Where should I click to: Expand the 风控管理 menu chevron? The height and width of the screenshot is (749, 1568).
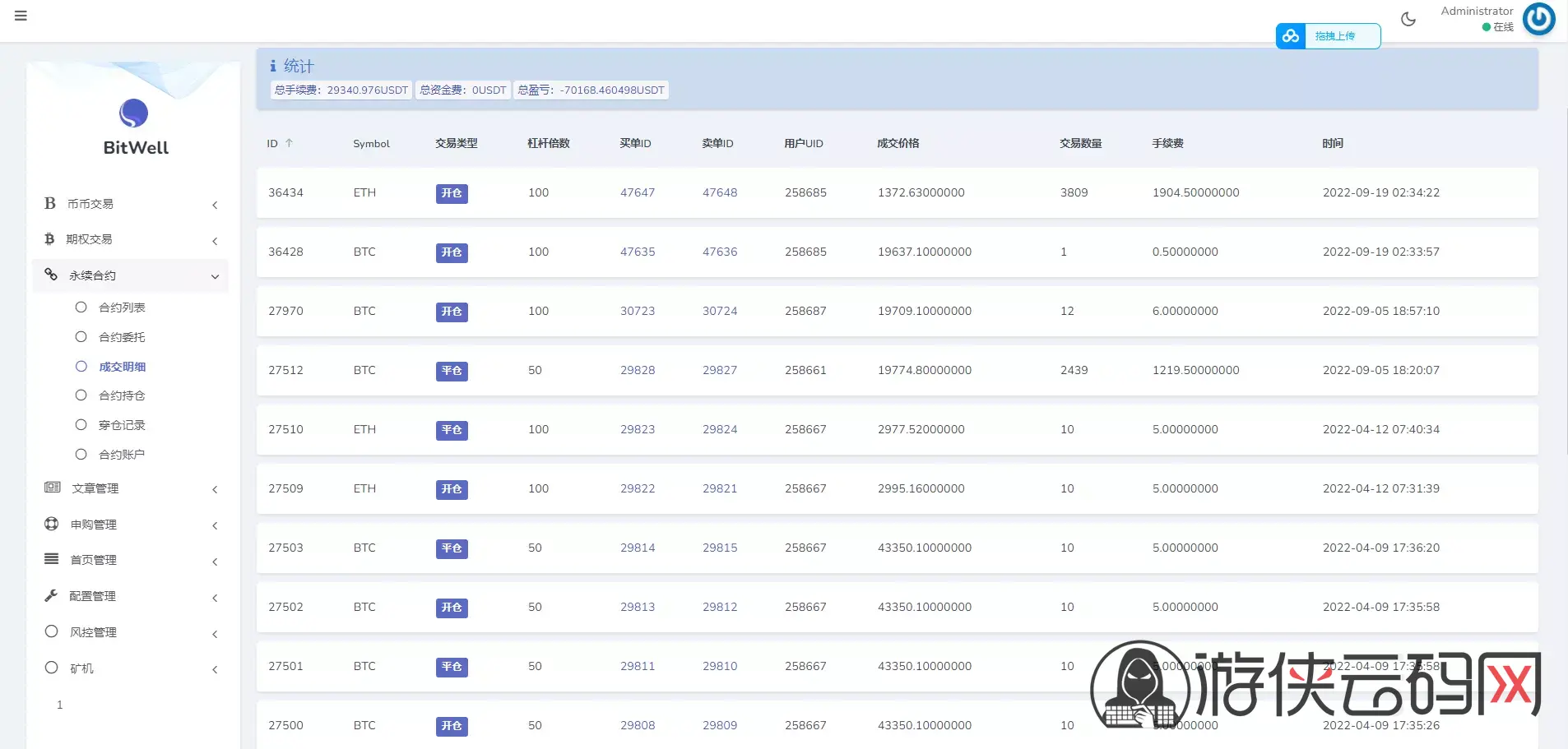tap(215, 634)
